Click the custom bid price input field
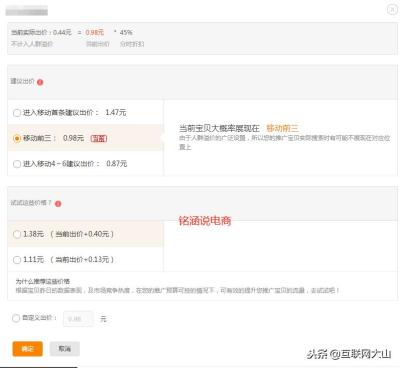Screen dimensions: 400x368 pyautogui.click(x=78, y=319)
